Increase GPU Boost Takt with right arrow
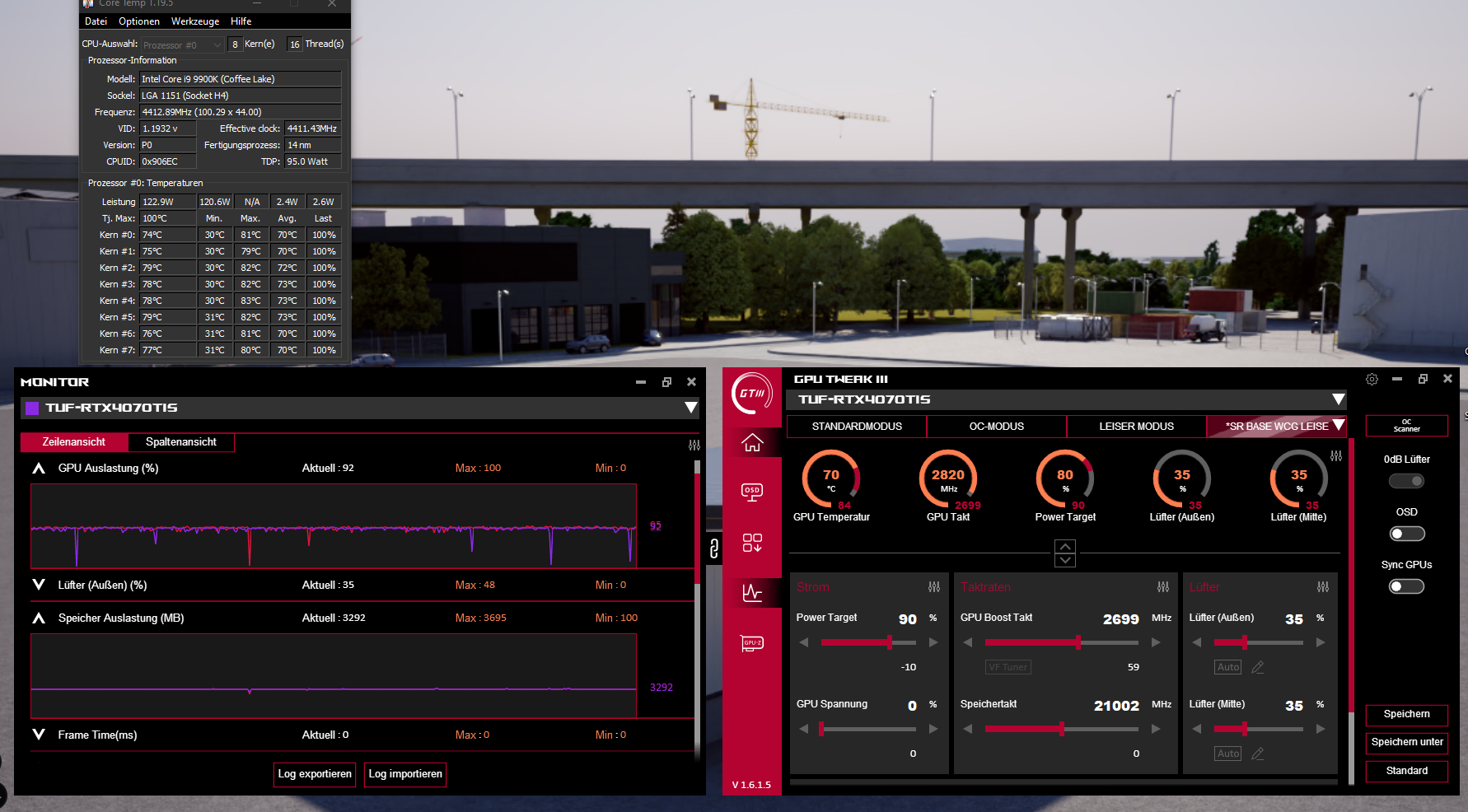 [1156, 642]
